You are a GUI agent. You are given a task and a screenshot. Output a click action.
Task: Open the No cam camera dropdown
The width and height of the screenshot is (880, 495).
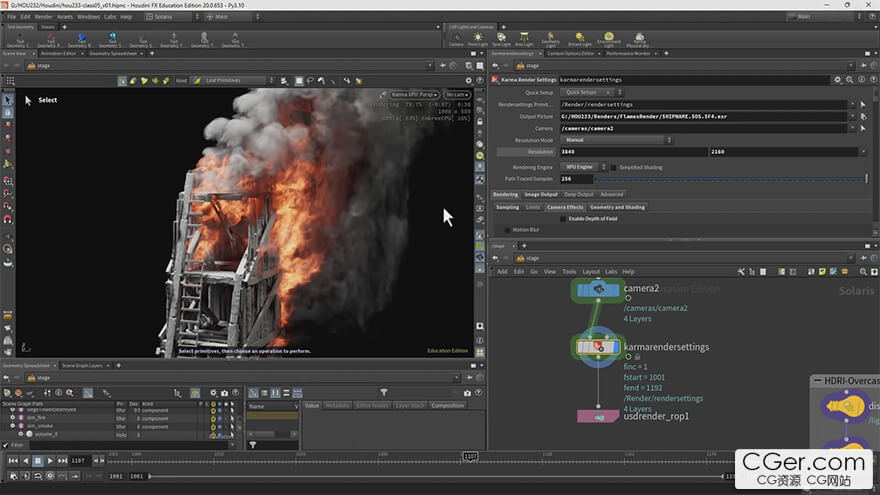tap(457, 95)
